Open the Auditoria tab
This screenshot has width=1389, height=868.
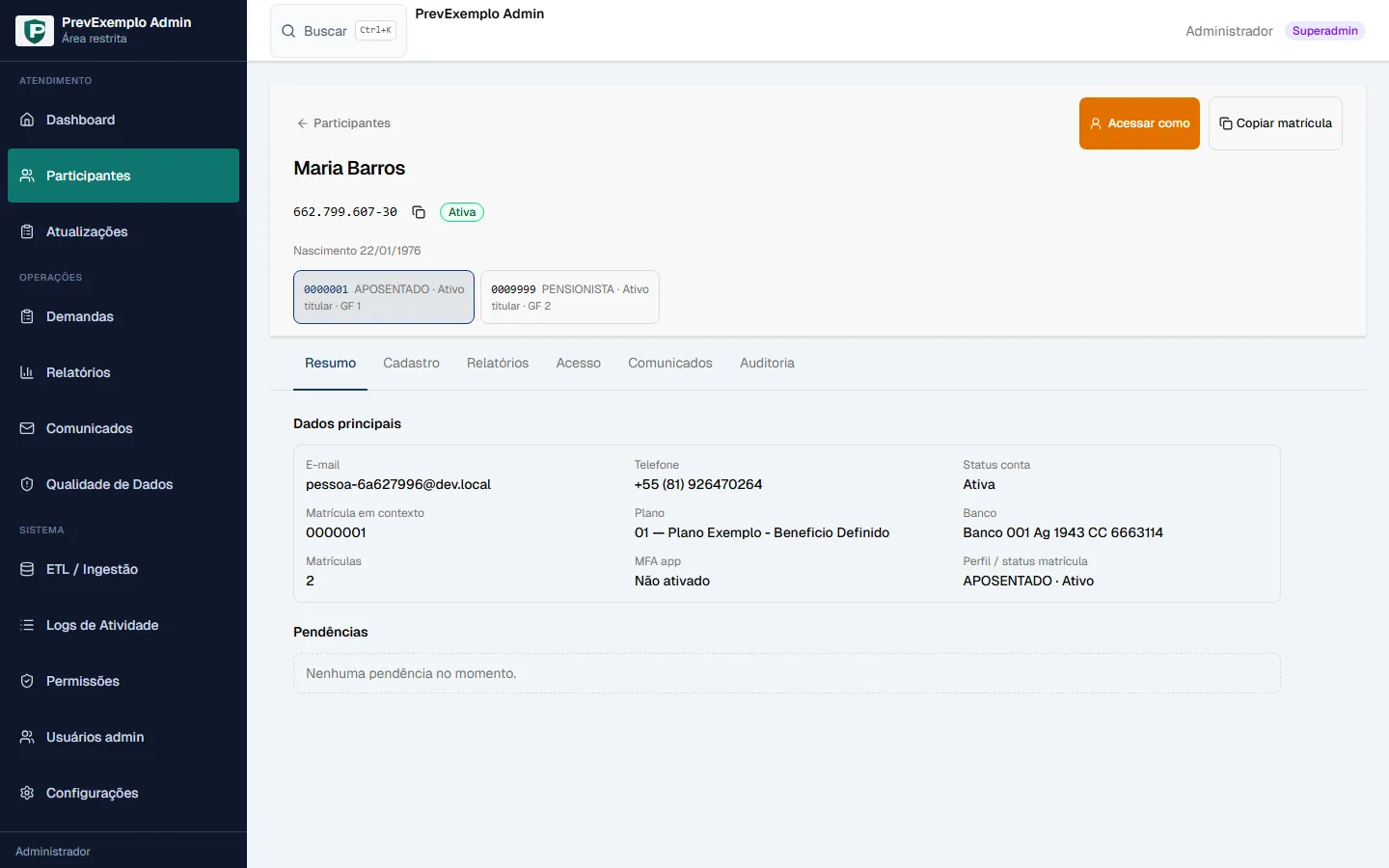(767, 364)
